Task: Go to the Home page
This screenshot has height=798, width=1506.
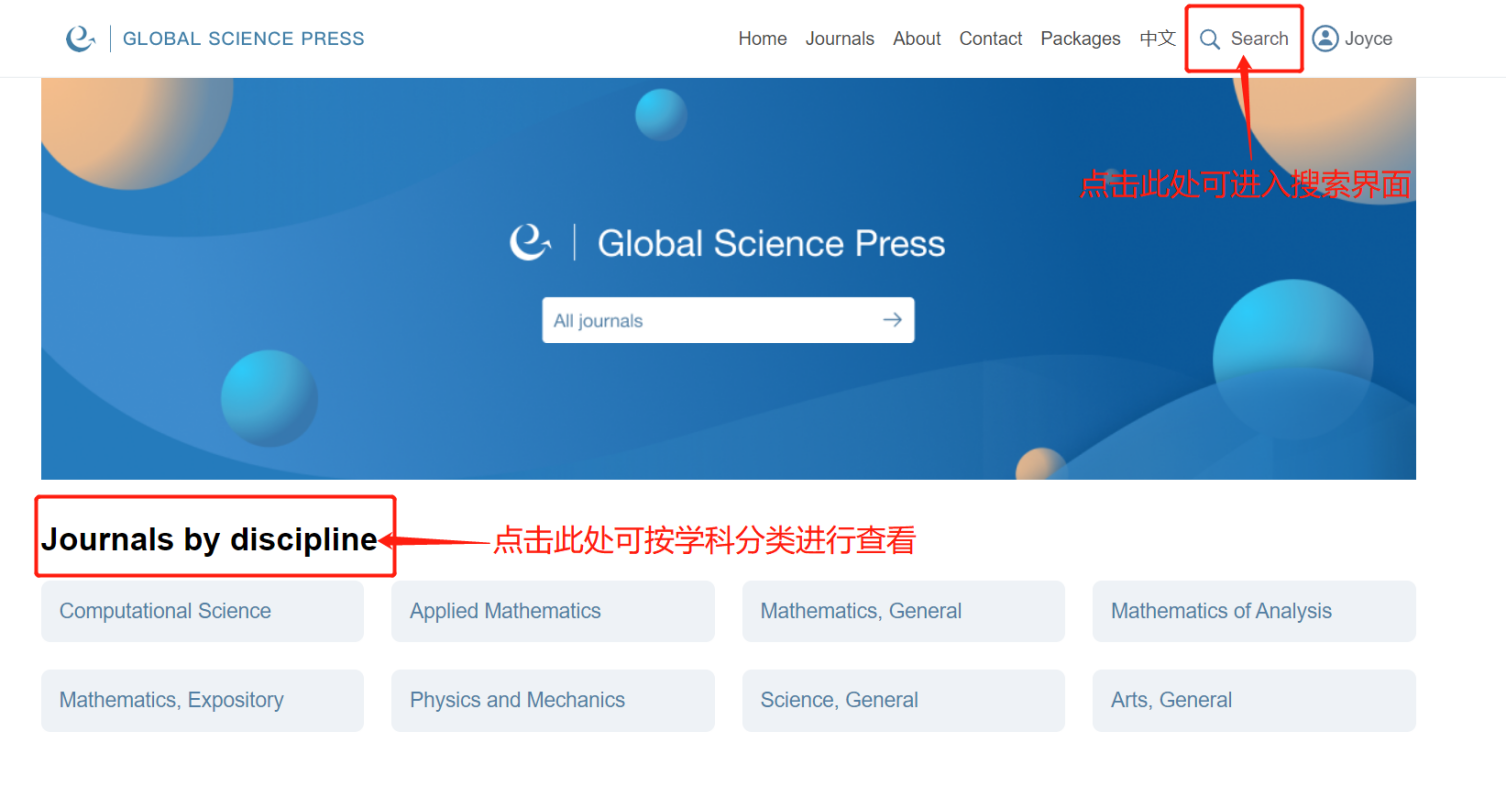Action: tap(762, 39)
